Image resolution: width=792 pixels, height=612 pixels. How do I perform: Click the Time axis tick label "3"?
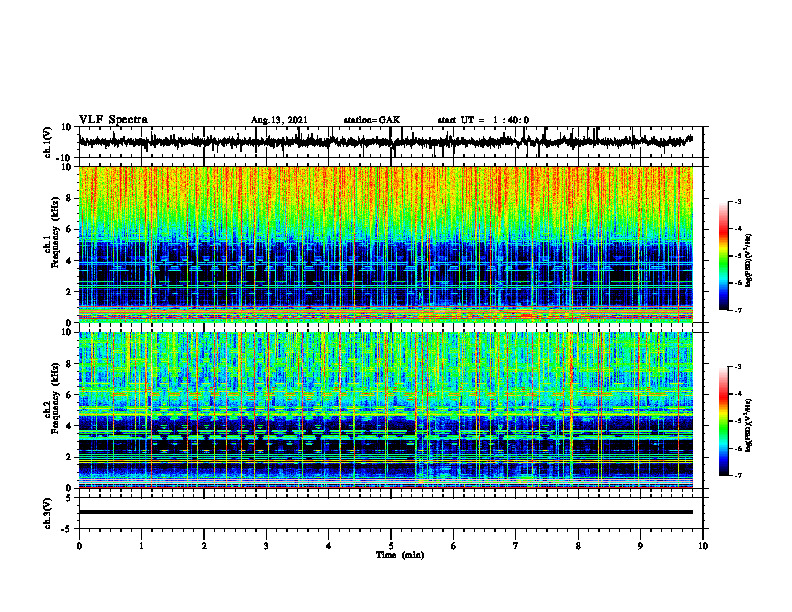pos(266,546)
